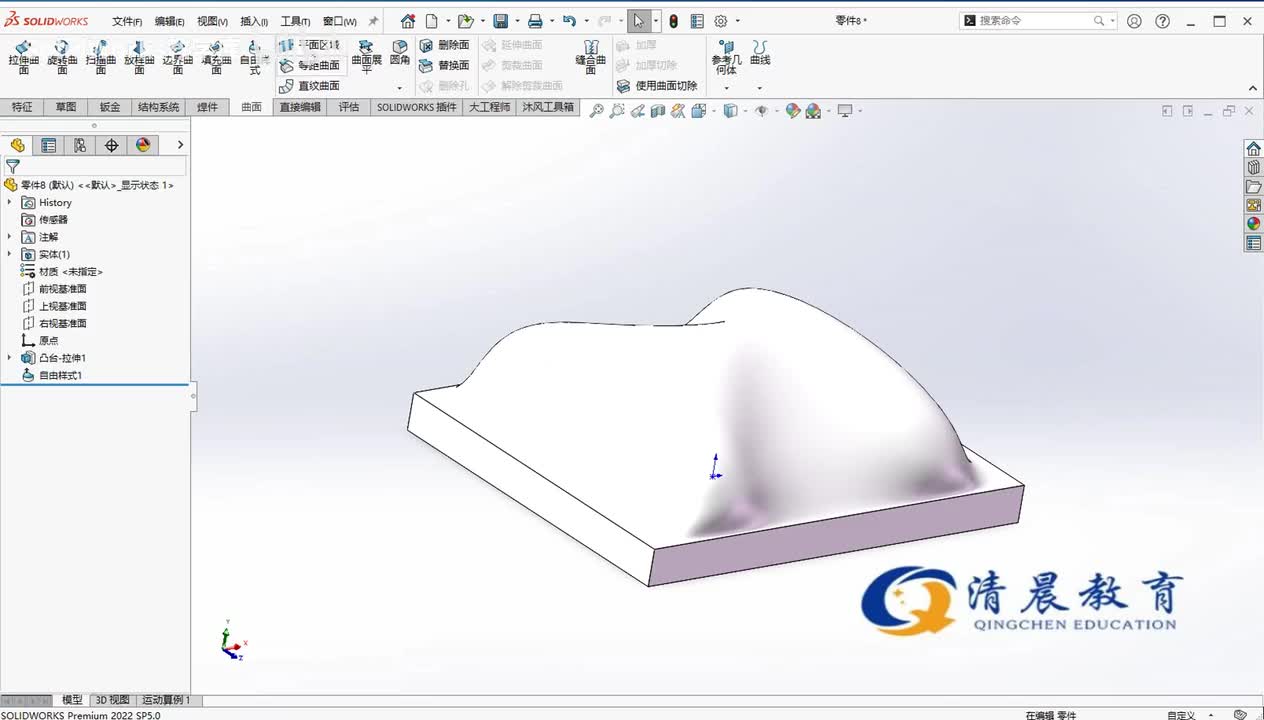This screenshot has height=720, width=1264.
Task: Open the 编辑 edit menu
Action: (169, 21)
